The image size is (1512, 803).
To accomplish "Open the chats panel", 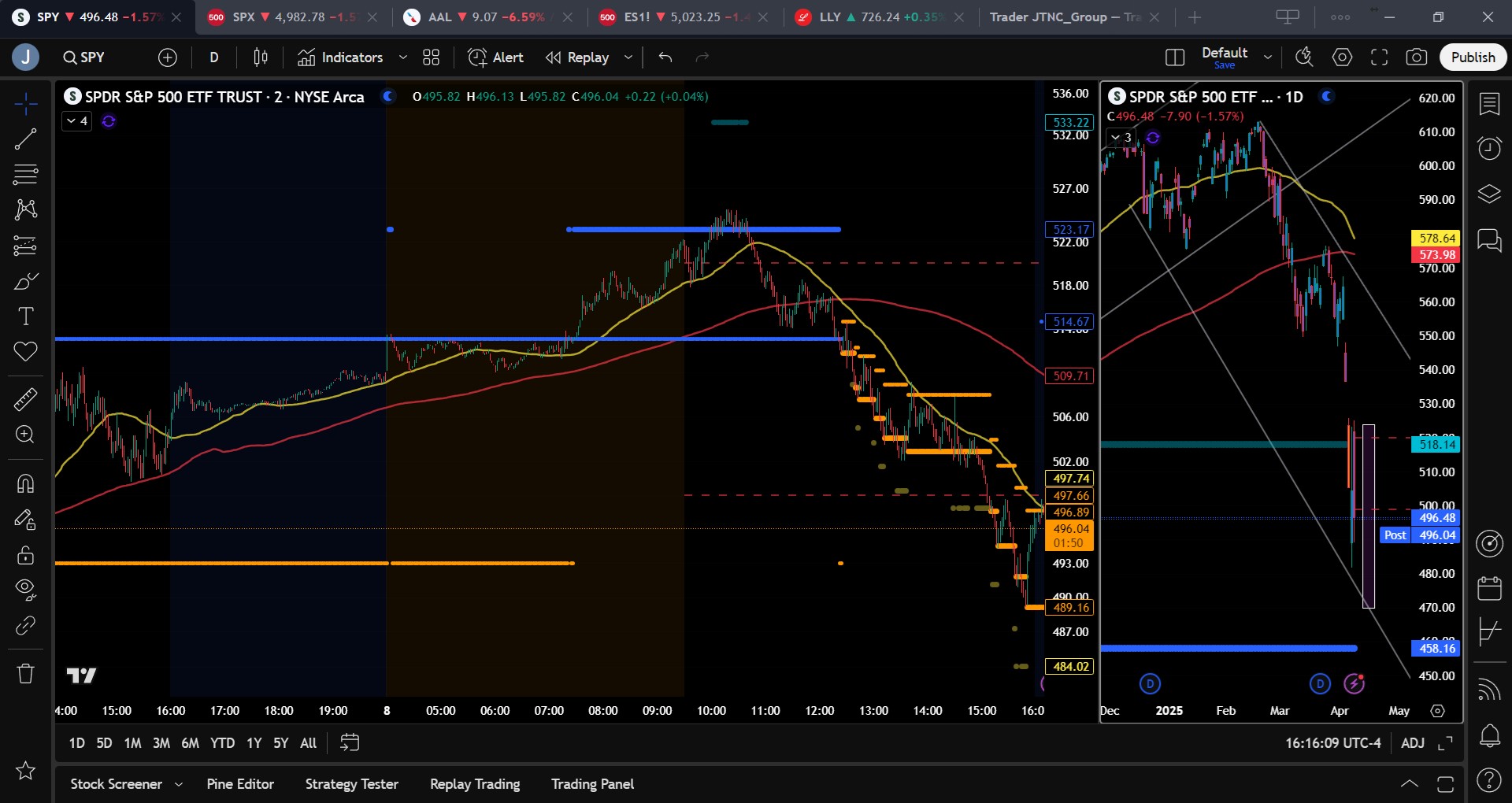I will [x=1489, y=239].
